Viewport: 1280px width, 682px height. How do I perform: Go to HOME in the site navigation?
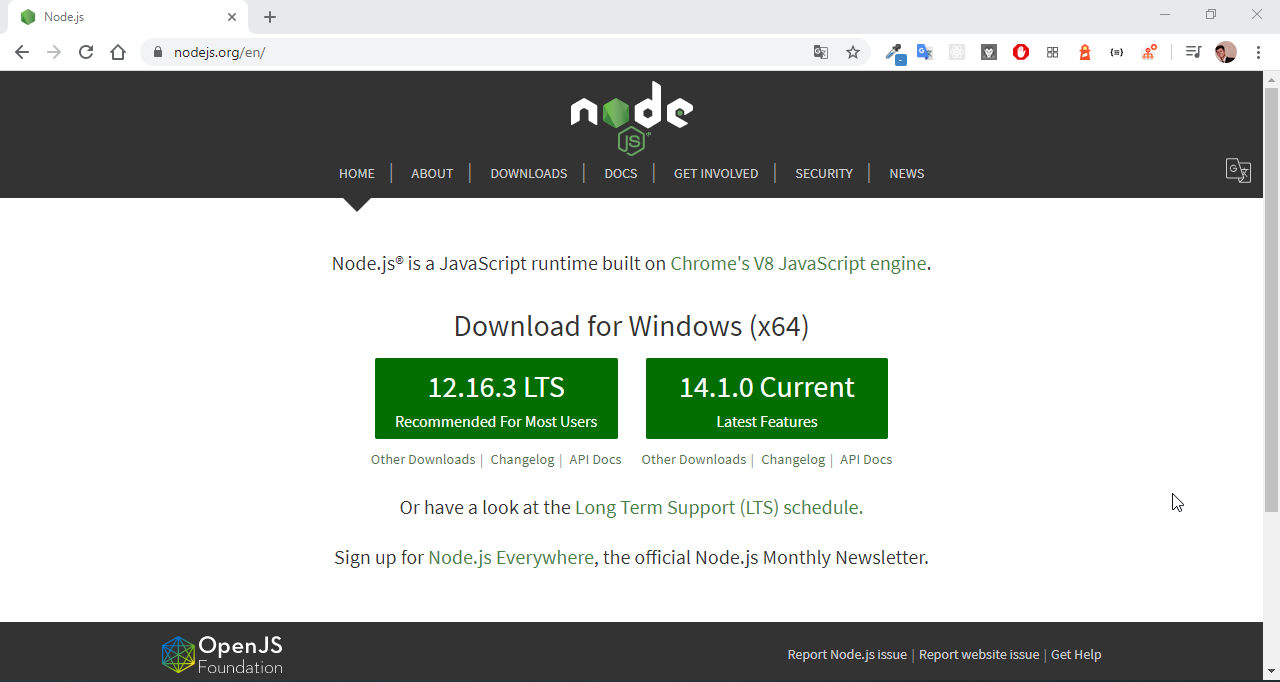(357, 174)
